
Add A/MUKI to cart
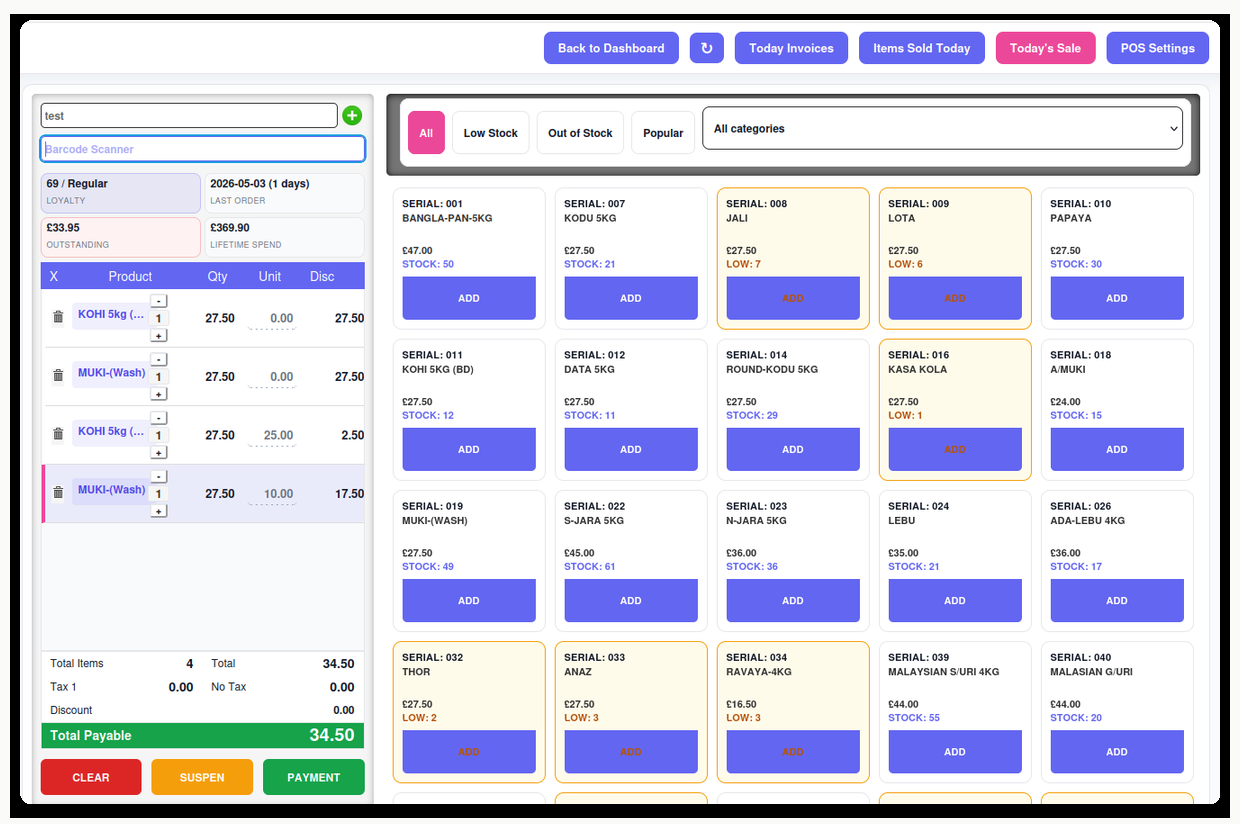[x=1117, y=449]
